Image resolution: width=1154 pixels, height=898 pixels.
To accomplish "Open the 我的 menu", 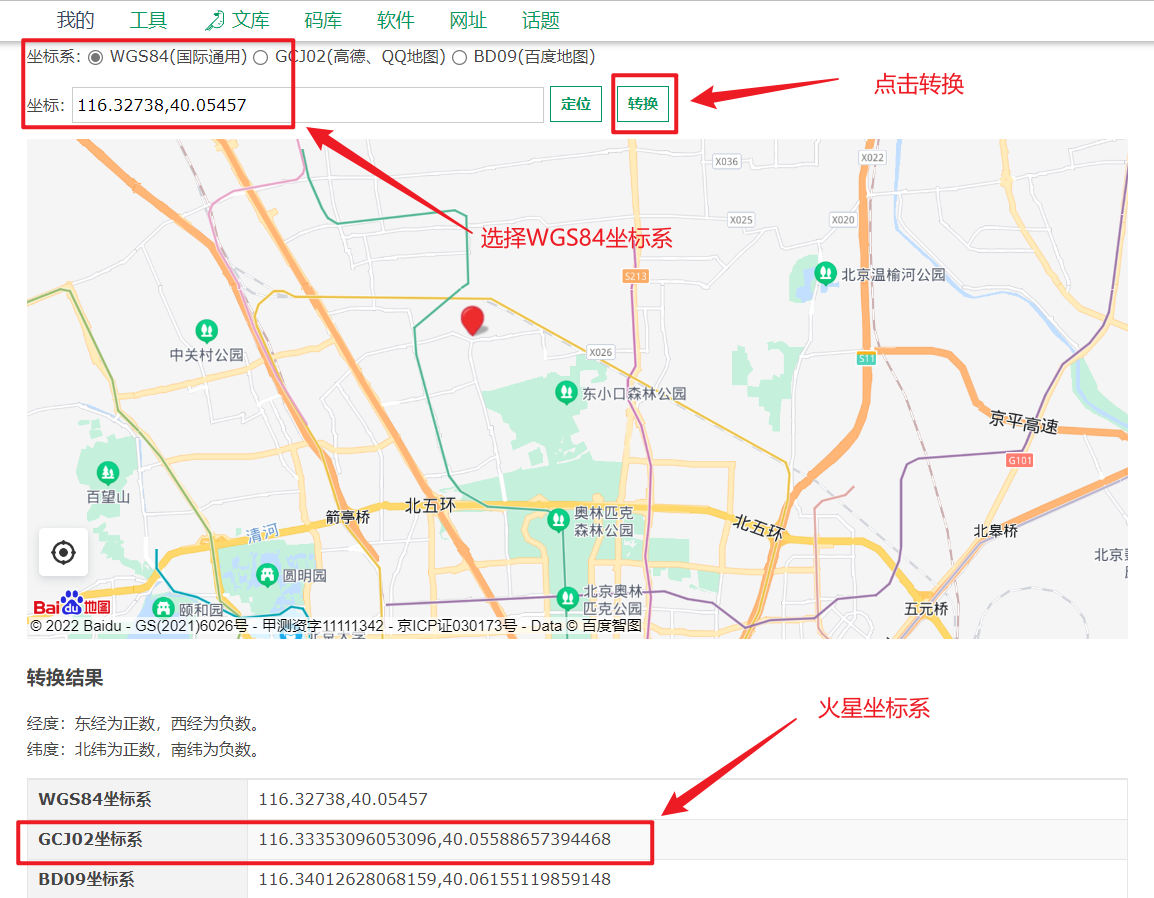I will click(76, 20).
